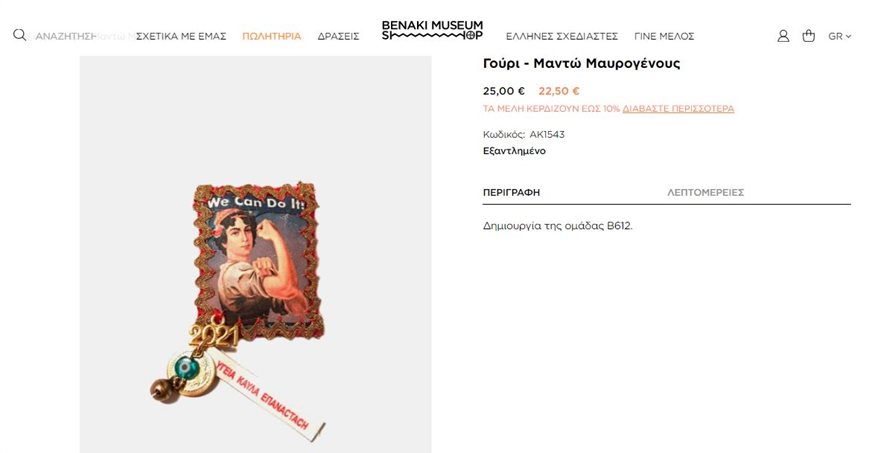The width and height of the screenshot is (880, 453).
Task: Go to ΔΡΑΣΕΙΣ in the navigation
Action: pyautogui.click(x=338, y=36)
